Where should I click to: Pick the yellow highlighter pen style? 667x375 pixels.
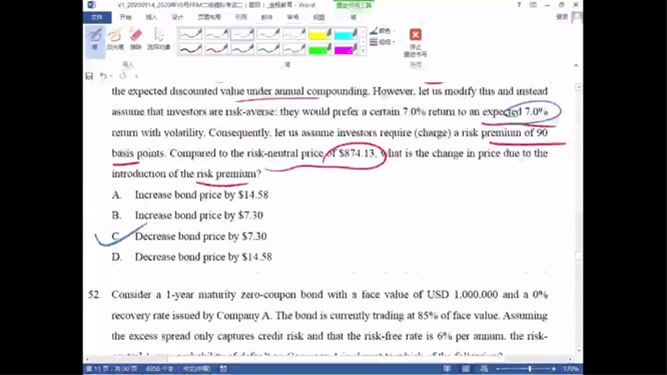pyautogui.click(x=320, y=34)
